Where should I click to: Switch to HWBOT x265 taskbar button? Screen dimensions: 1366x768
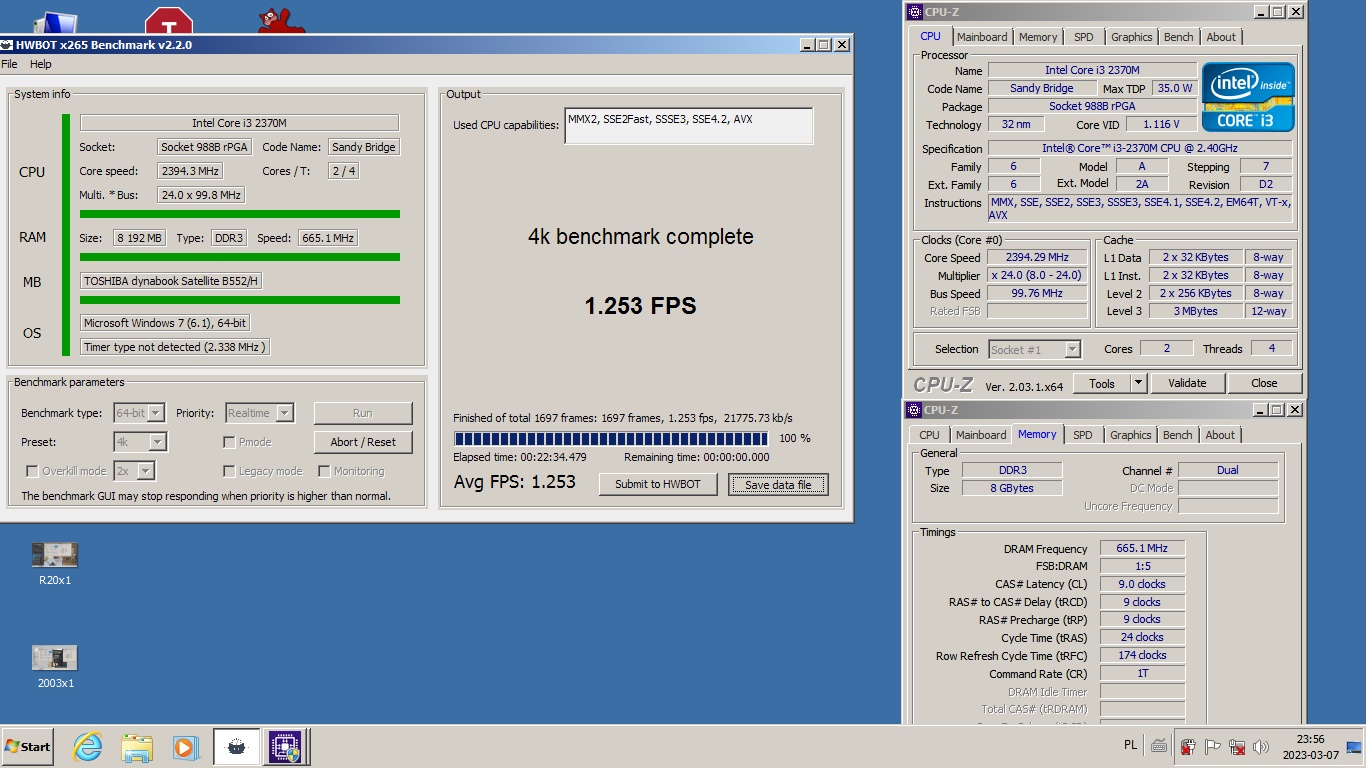236,746
